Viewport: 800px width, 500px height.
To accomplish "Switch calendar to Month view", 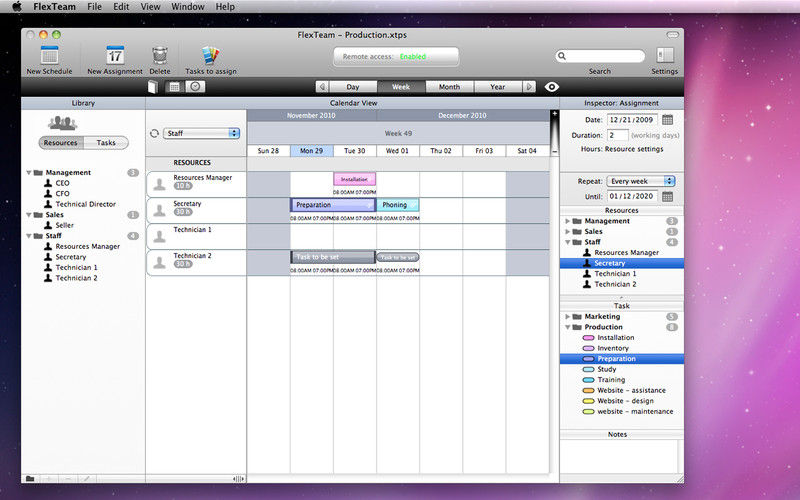I will click(449, 87).
